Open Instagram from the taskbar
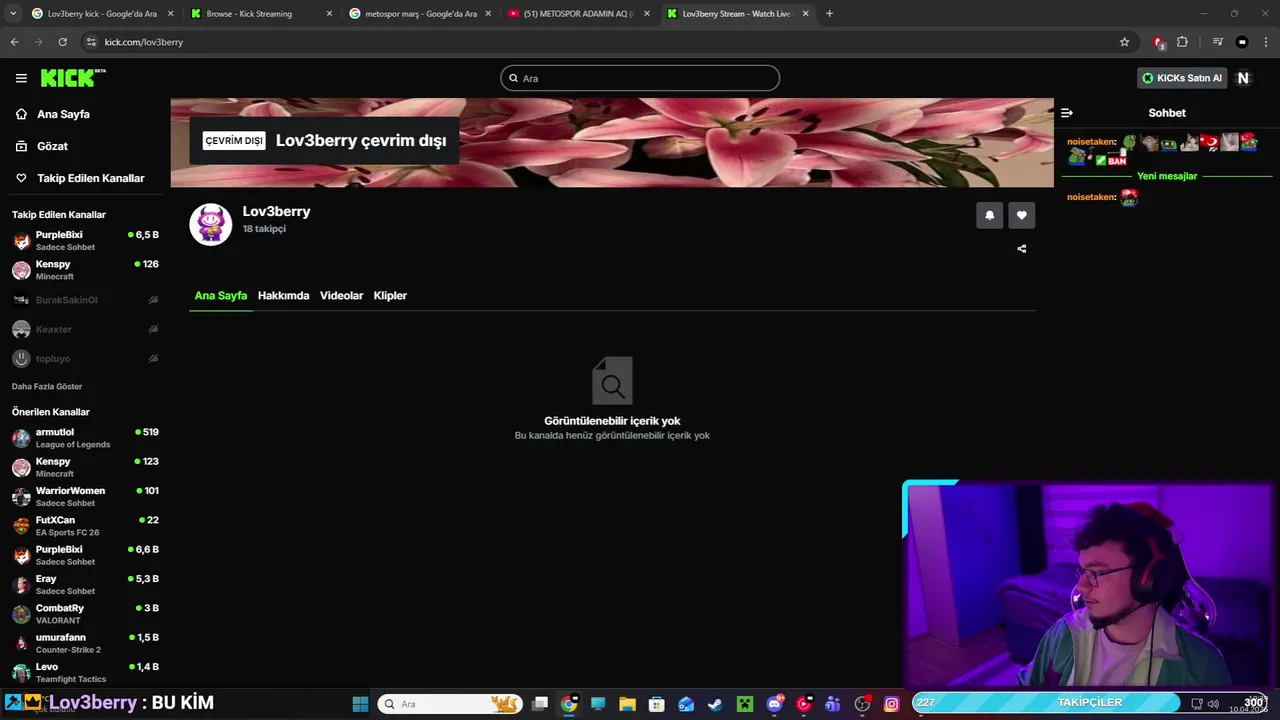 (x=892, y=704)
